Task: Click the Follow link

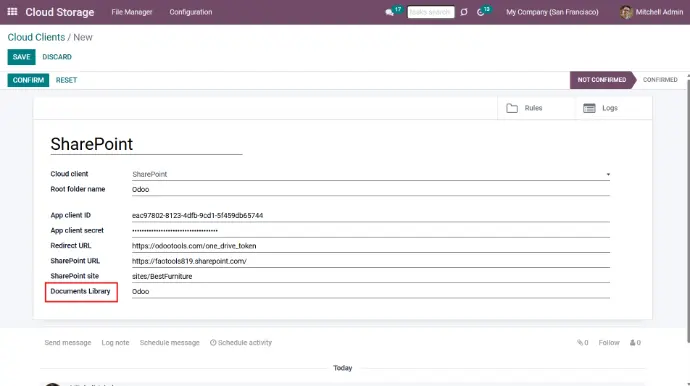Action: pos(609,342)
